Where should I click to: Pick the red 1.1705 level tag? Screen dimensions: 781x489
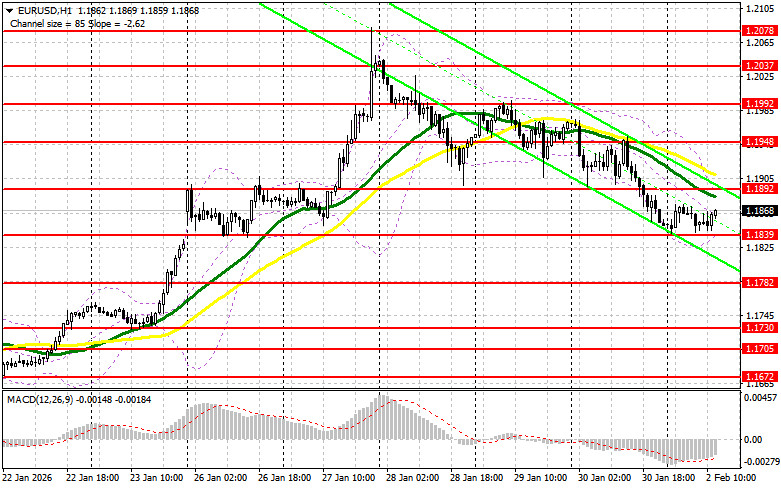[760, 349]
